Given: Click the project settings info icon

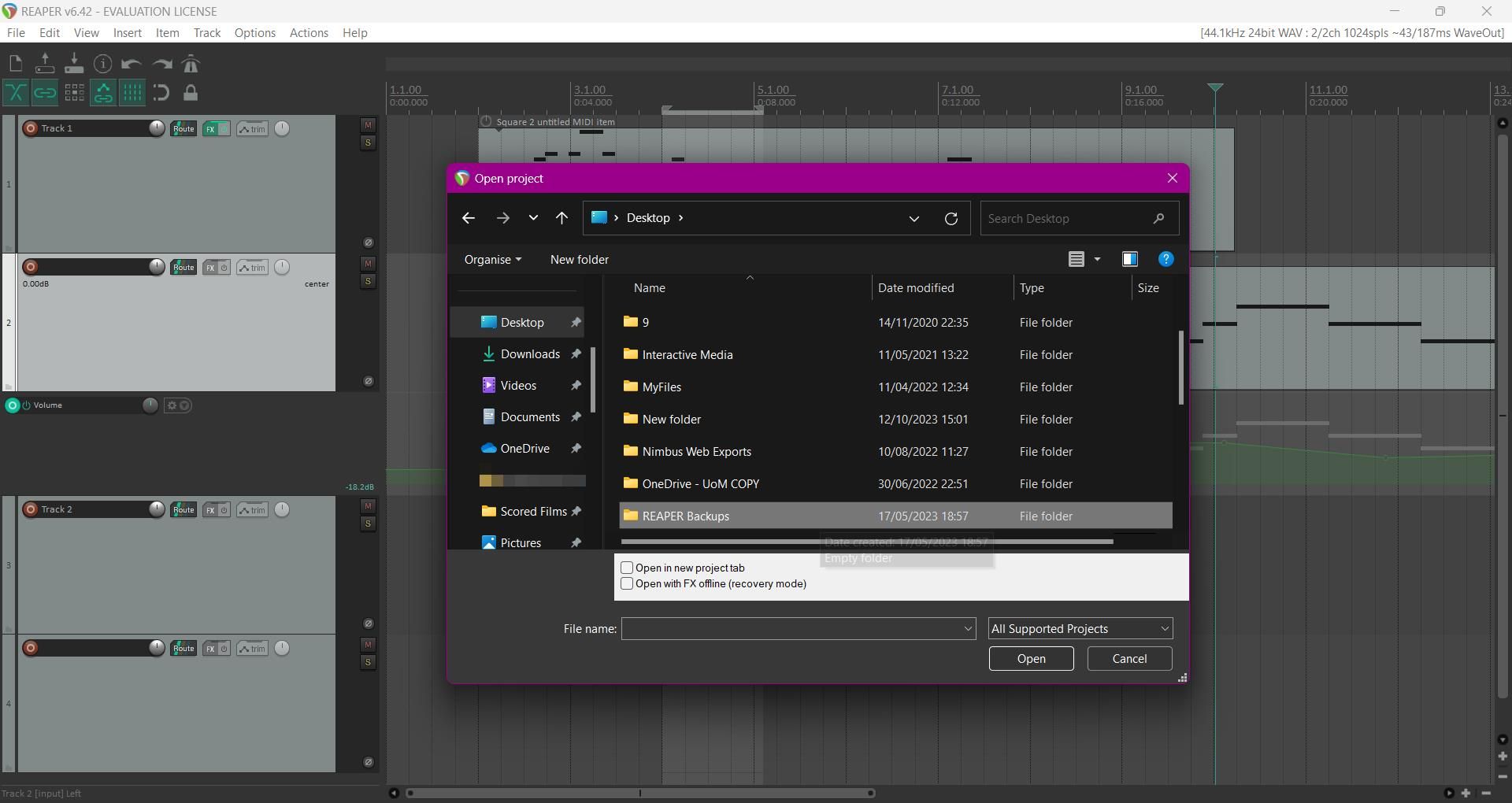Looking at the screenshot, I should (x=102, y=64).
